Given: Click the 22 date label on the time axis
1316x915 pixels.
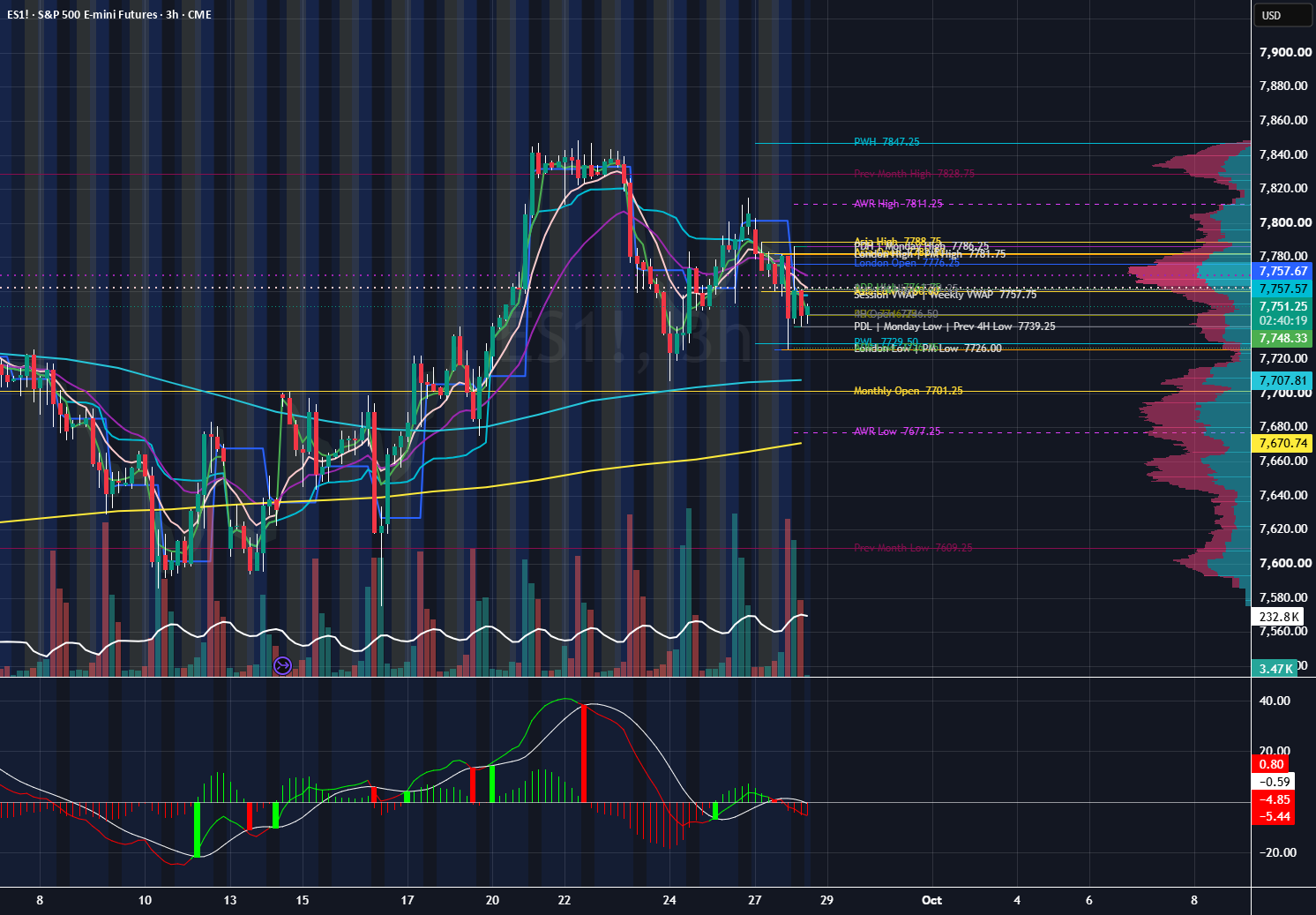Looking at the screenshot, I should pyautogui.click(x=565, y=900).
